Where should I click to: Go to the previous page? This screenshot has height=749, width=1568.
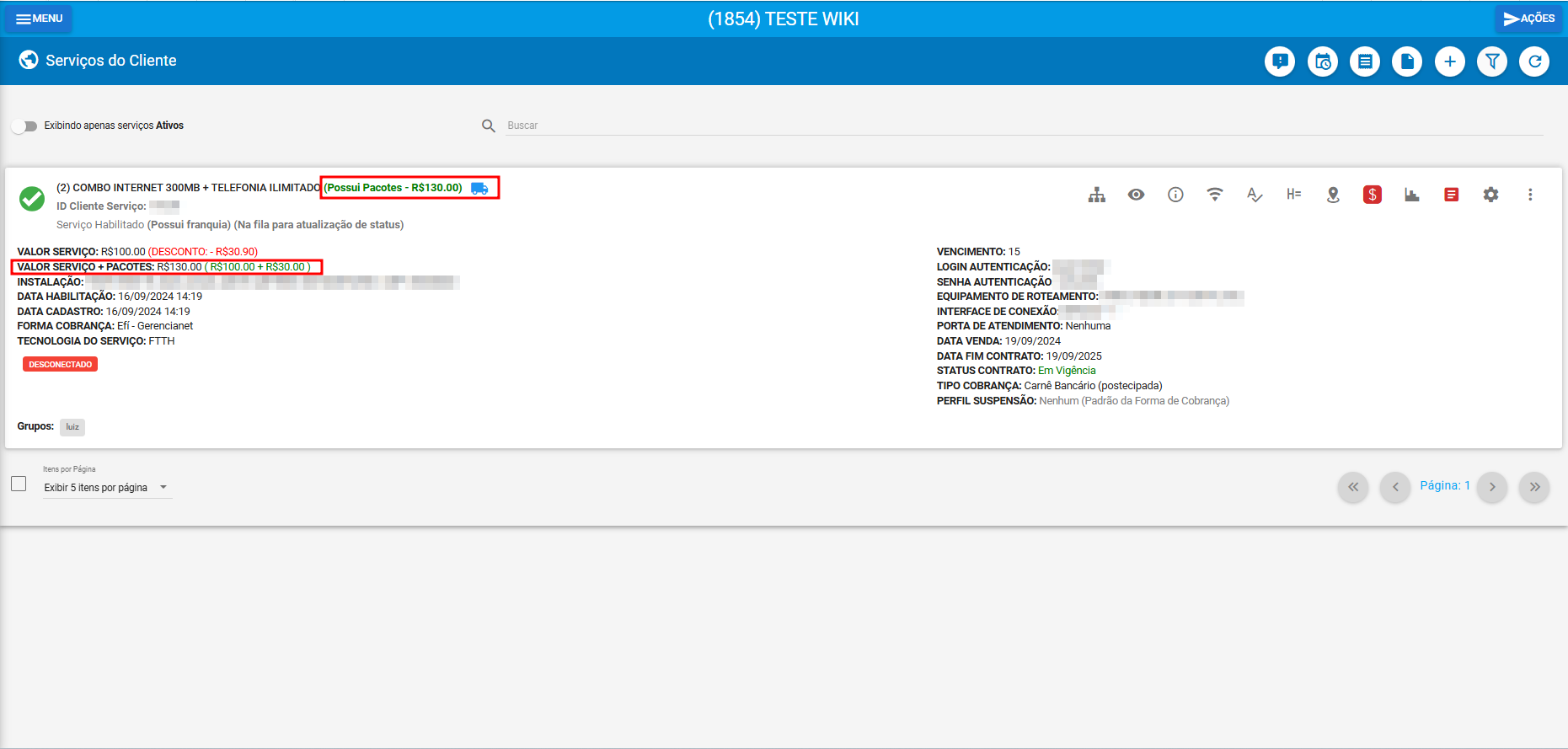coord(1395,487)
